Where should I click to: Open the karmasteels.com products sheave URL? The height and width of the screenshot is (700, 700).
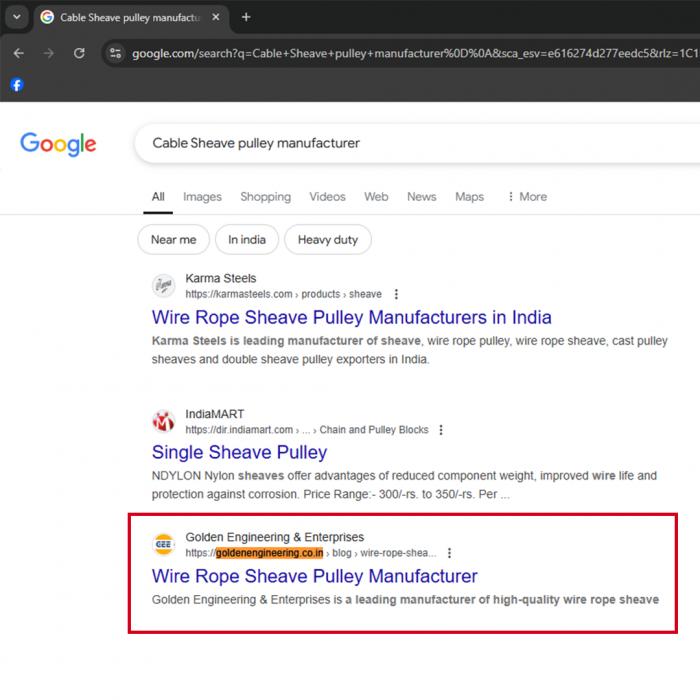[x=283, y=294]
